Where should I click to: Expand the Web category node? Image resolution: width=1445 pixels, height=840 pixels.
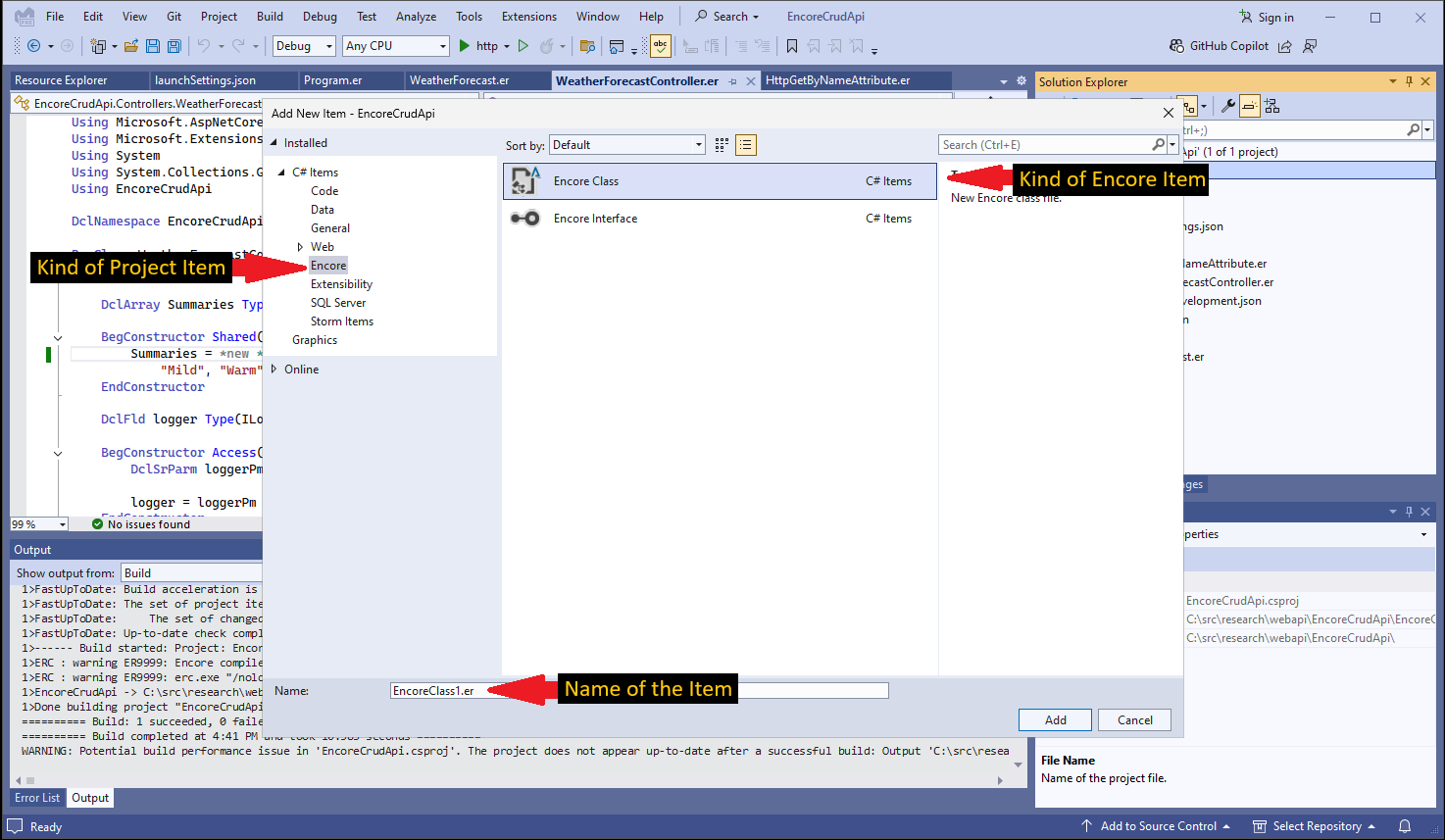300,247
